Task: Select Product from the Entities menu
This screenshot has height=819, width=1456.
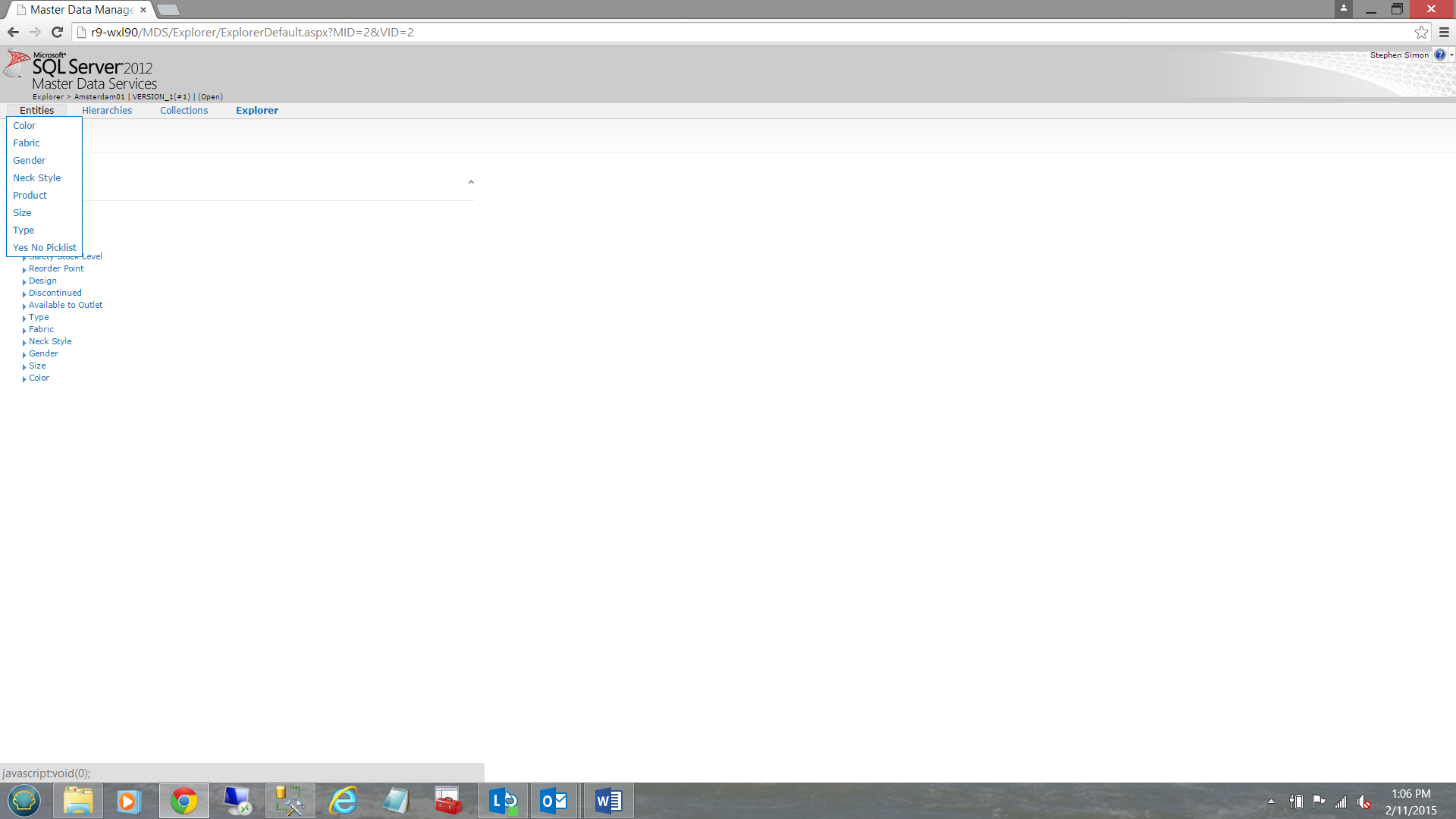Action: click(30, 195)
